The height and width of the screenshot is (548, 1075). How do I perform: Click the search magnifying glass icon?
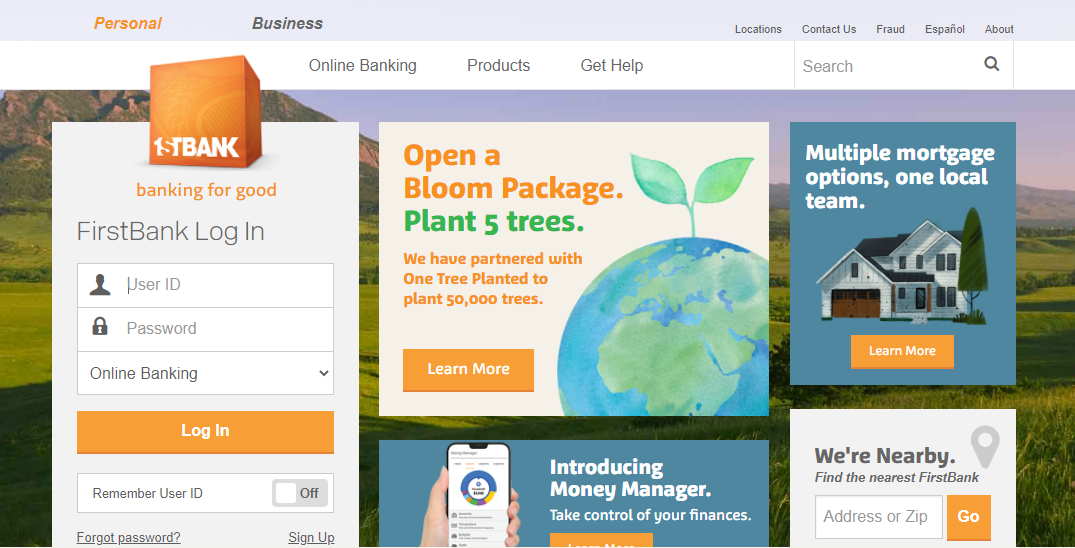pos(991,64)
